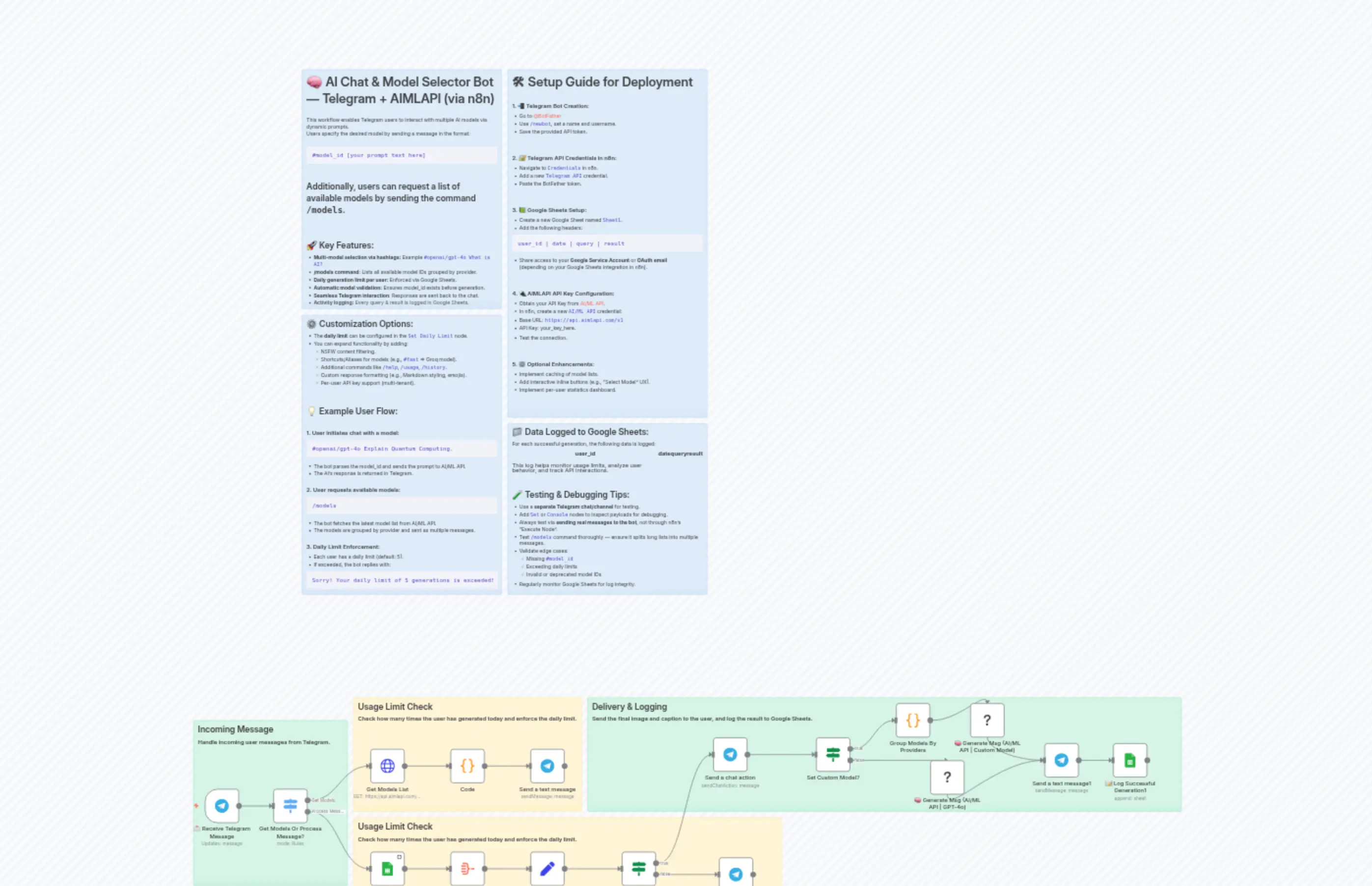The image size is (1372, 886).
Task: Open the Send a text message1 node
Action: point(1061,759)
